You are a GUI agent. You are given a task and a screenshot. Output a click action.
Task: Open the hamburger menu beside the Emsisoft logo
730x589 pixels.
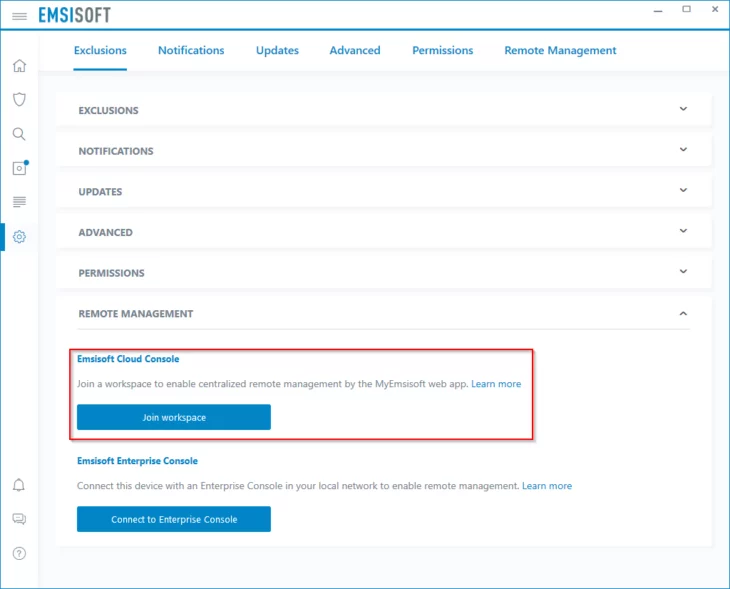point(19,16)
